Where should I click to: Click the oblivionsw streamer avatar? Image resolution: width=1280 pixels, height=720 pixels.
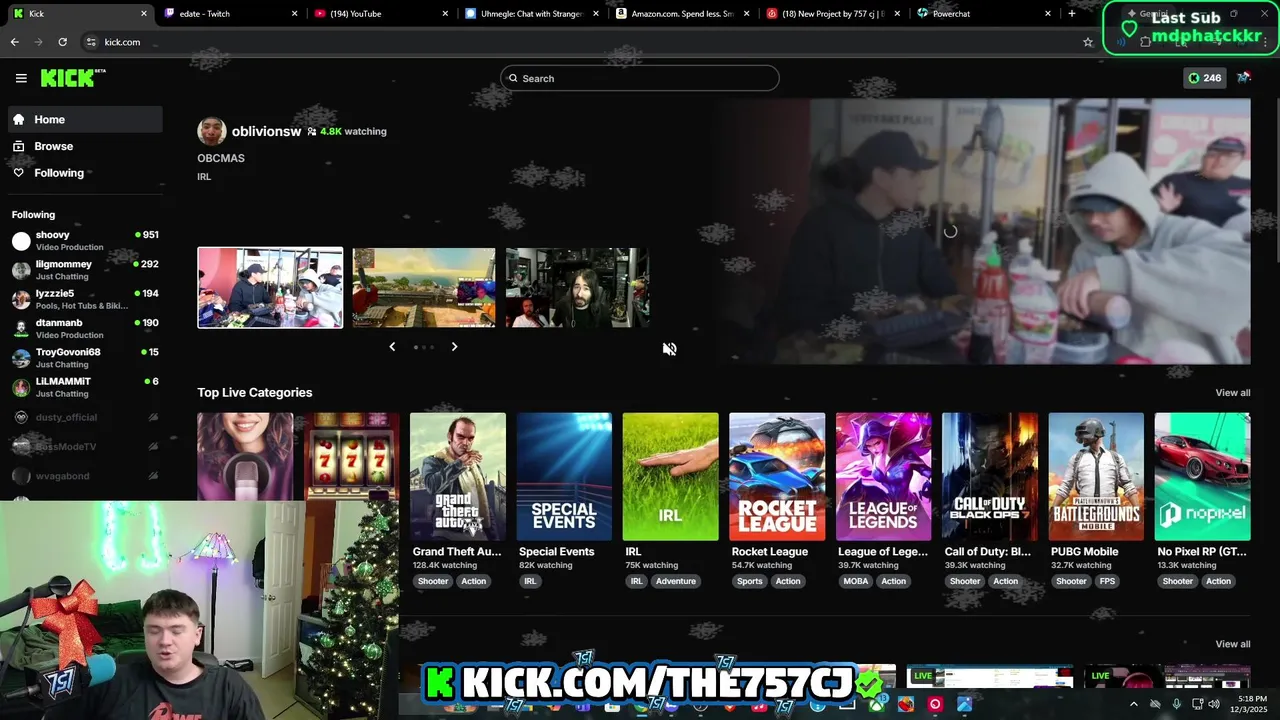211,131
